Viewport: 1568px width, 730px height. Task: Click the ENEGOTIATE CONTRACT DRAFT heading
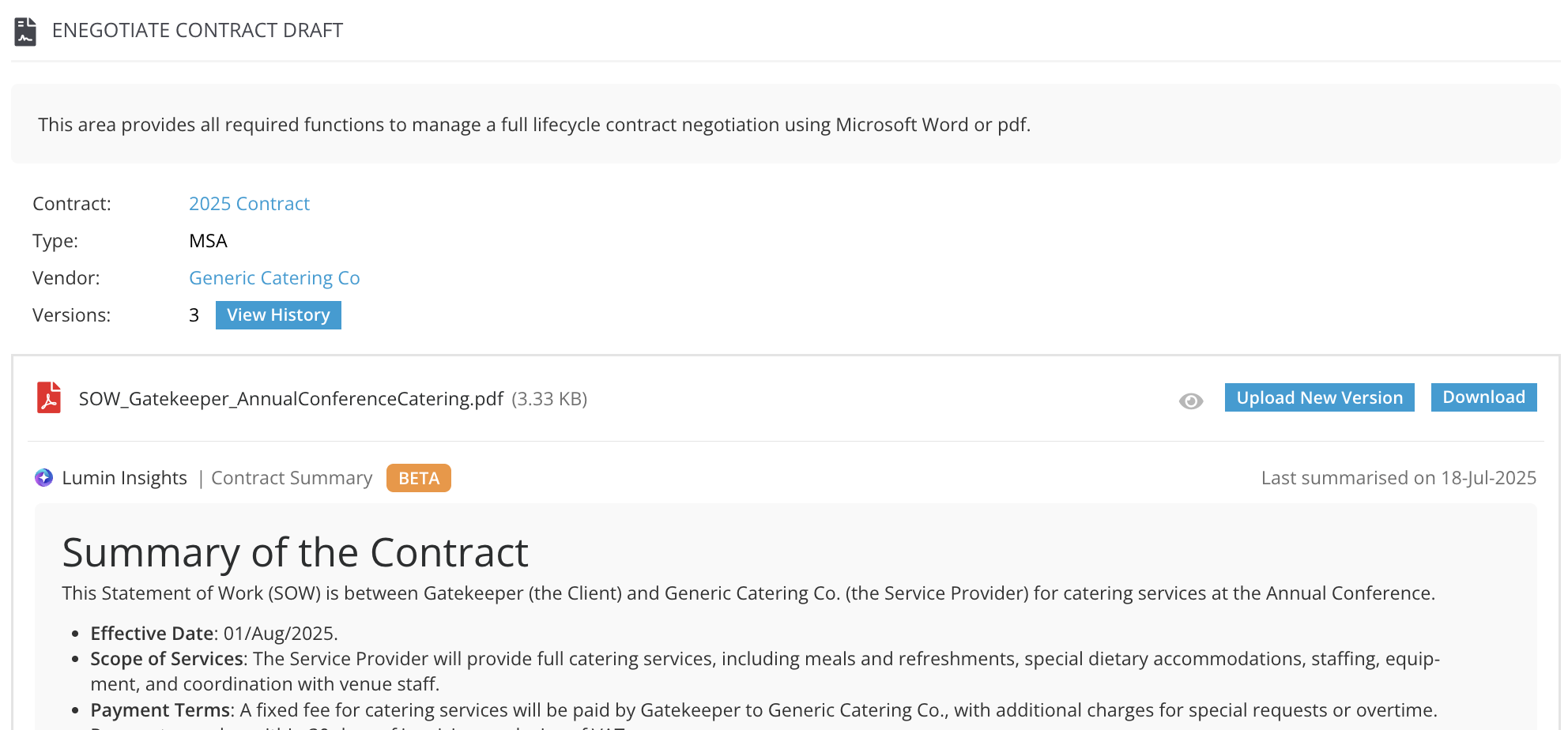[198, 31]
